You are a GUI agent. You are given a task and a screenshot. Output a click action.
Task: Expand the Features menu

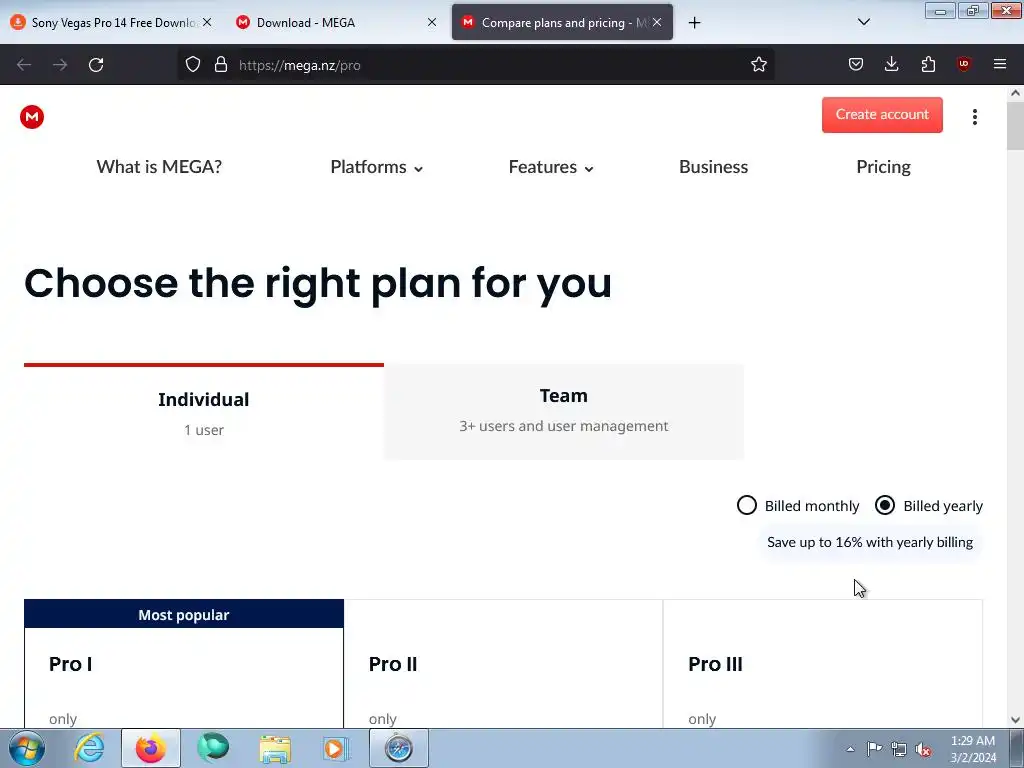tap(551, 167)
